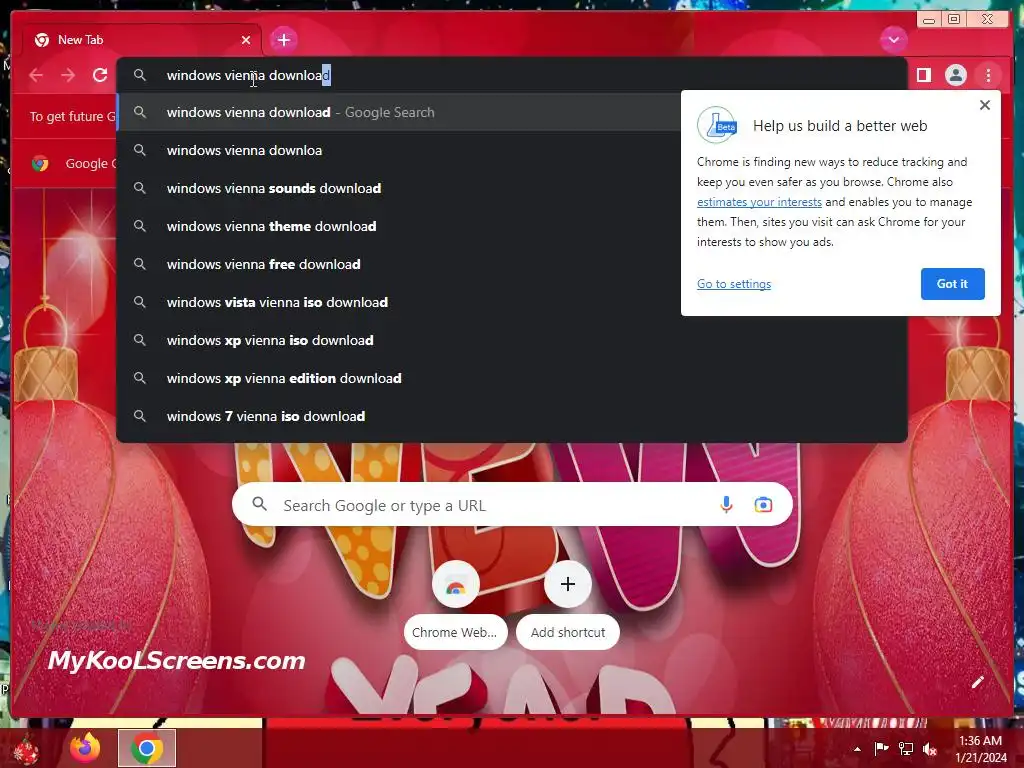The image size is (1024, 768).
Task: Click the magnifier icon in the page search box
Action: pos(259,504)
